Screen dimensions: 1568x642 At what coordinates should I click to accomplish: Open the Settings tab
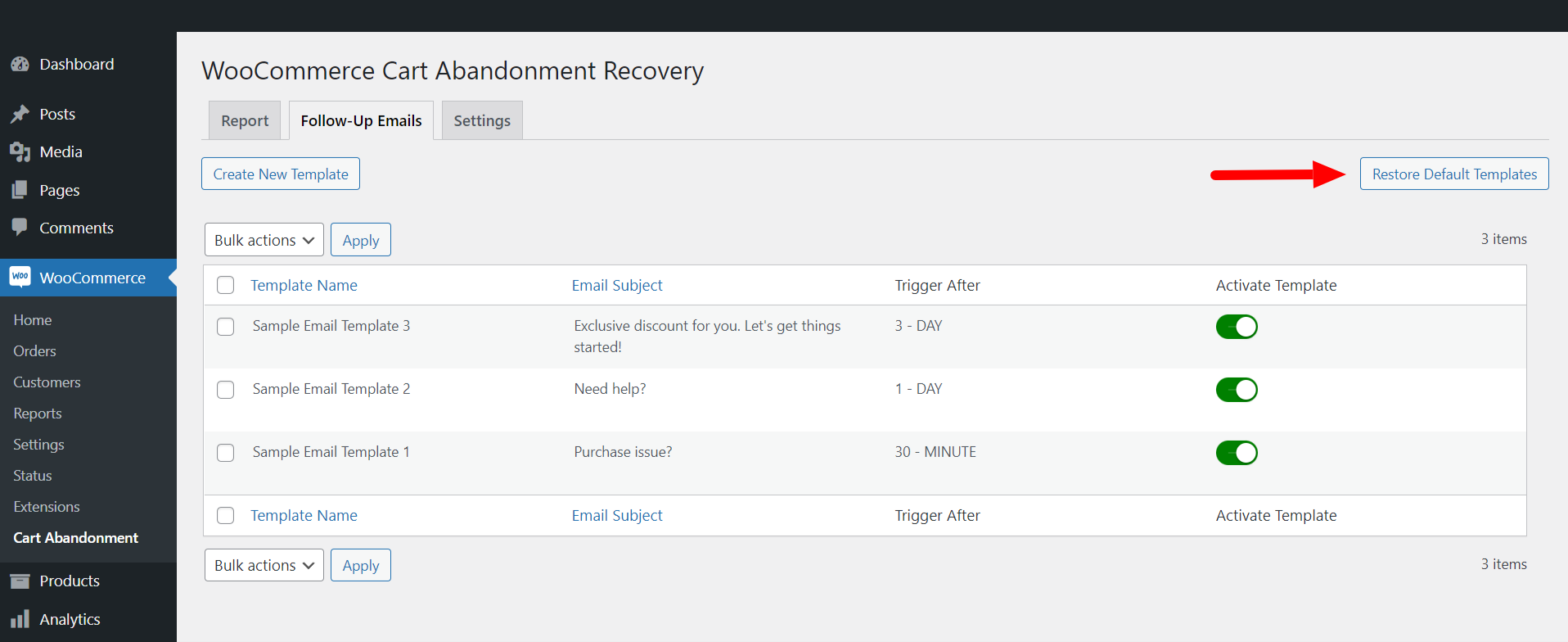[x=482, y=121]
